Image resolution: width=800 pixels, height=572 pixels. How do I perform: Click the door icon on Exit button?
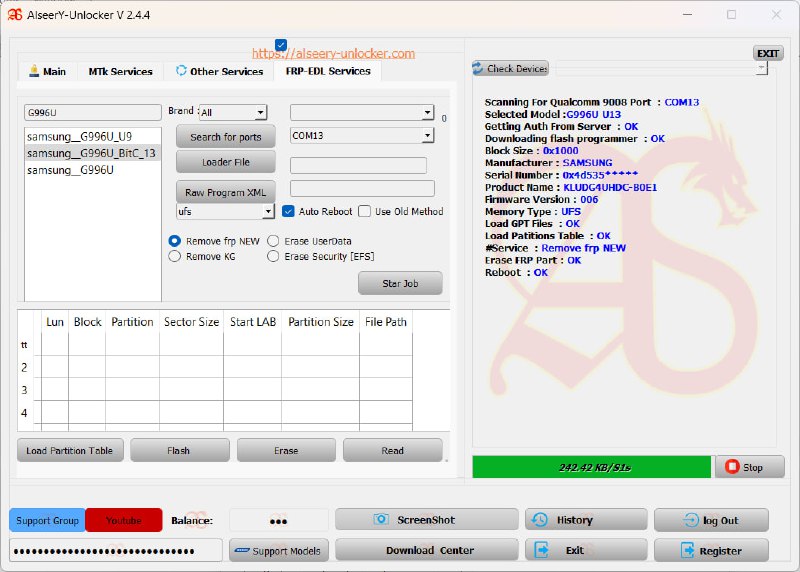541,550
